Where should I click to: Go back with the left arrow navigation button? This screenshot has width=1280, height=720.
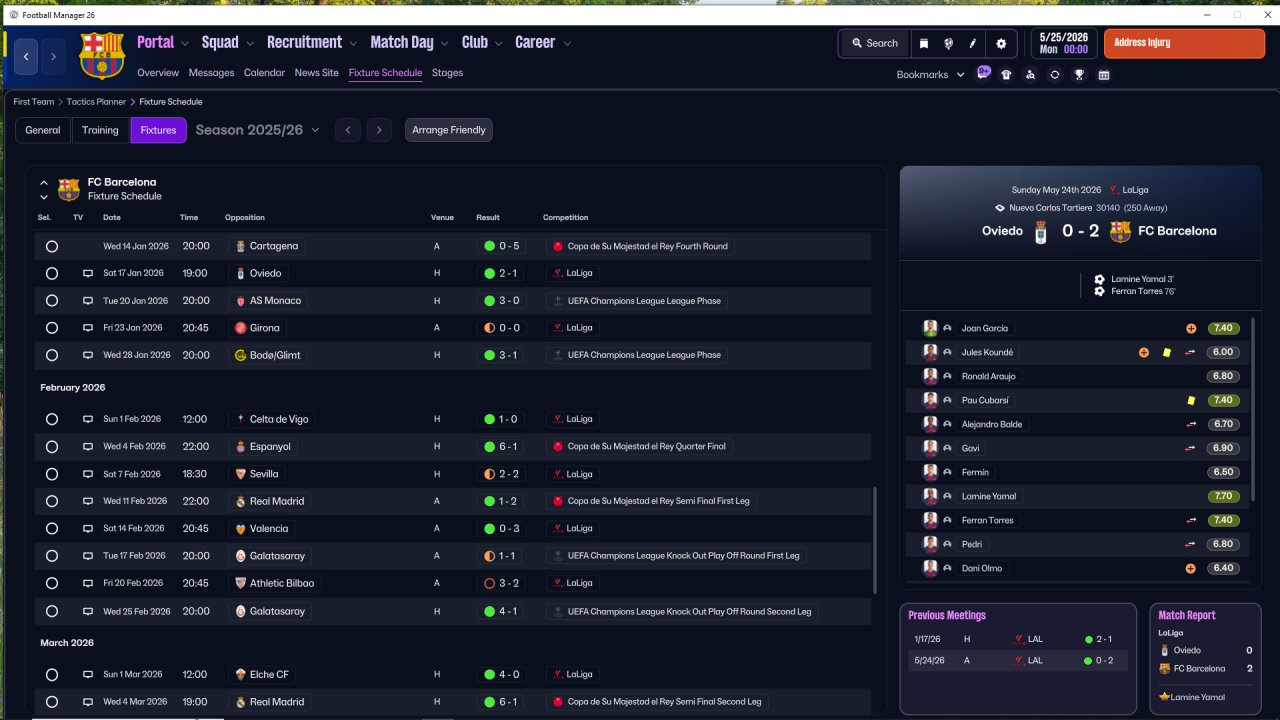(x=26, y=57)
